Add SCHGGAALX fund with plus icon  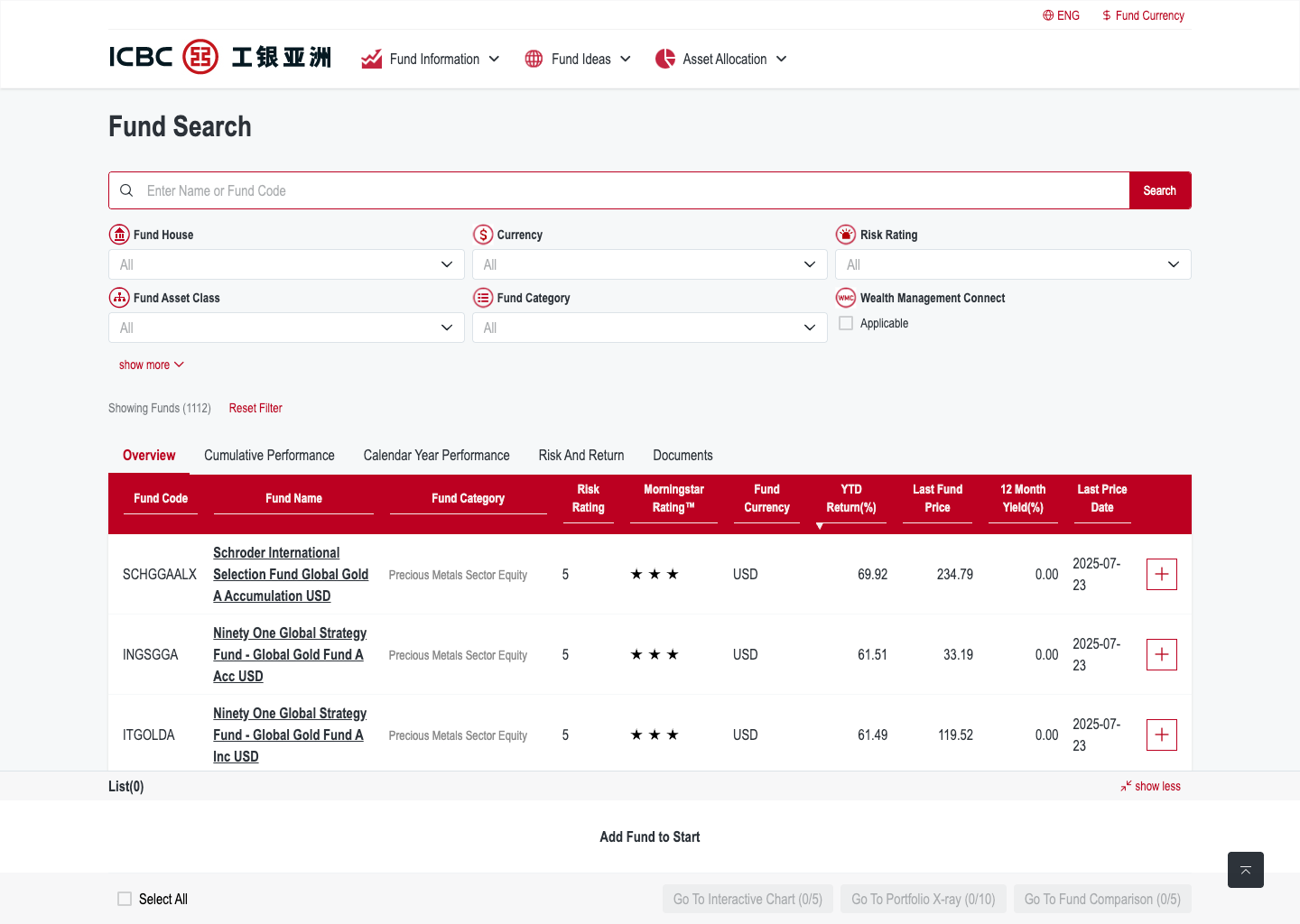(x=1162, y=574)
